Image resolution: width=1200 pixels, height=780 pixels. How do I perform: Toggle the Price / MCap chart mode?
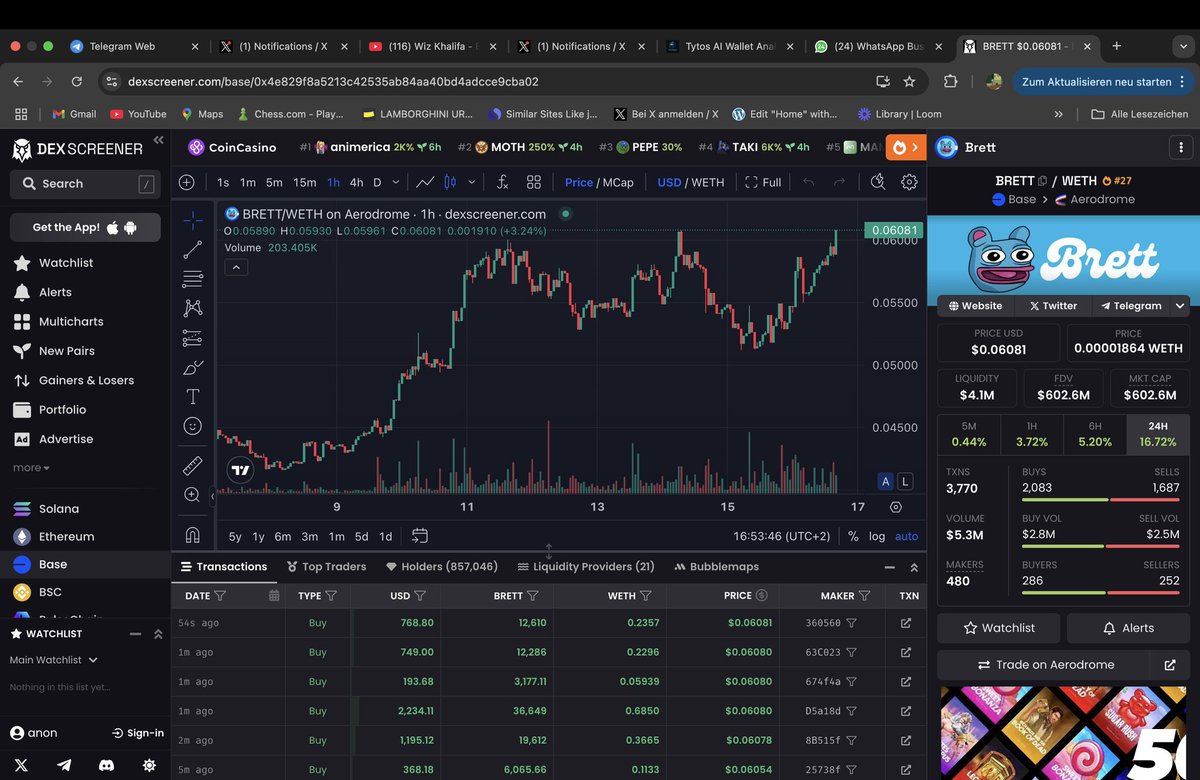[x=599, y=182]
